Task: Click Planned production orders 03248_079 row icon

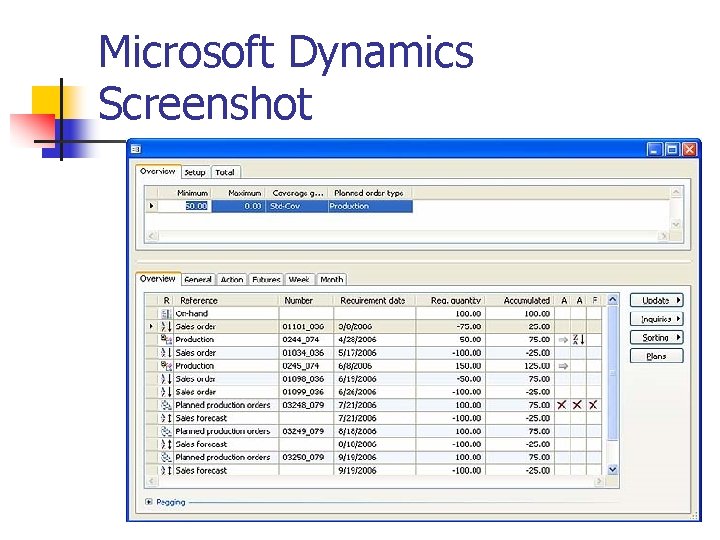Action: click(x=166, y=405)
